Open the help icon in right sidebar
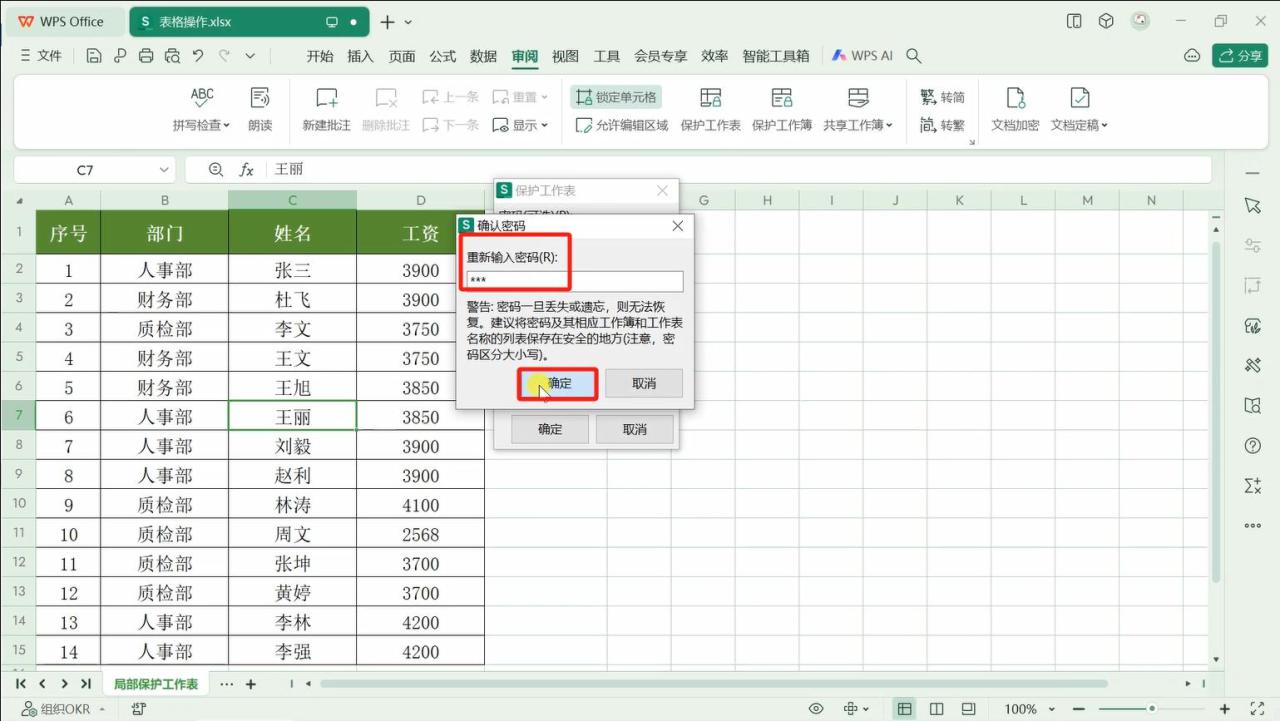 coord(1252,445)
